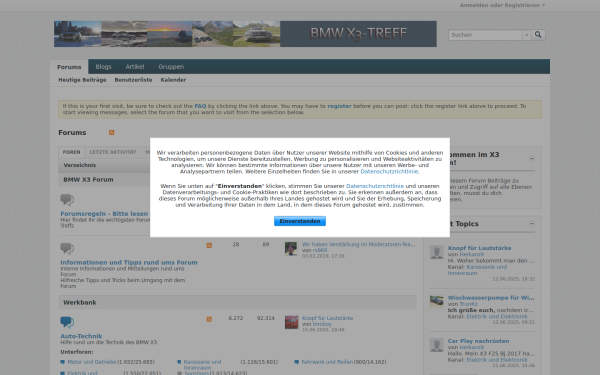Open Heikaro9 profile under Car Play nachrüsten
The height and width of the screenshot is (375, 600).
coord(471,347)
